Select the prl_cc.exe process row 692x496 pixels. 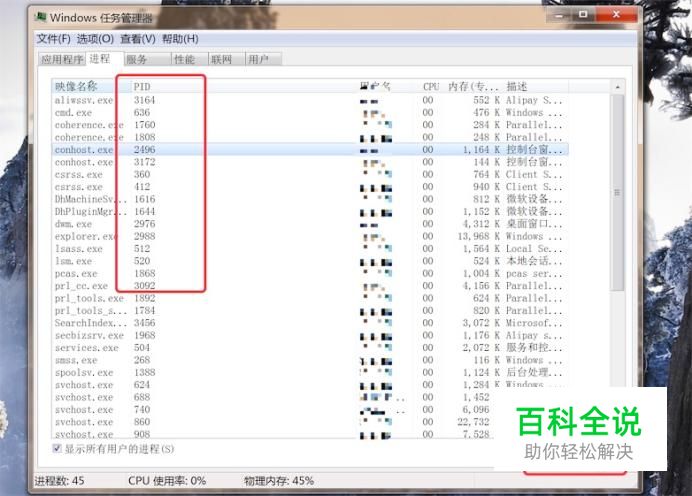coord(310,286)
